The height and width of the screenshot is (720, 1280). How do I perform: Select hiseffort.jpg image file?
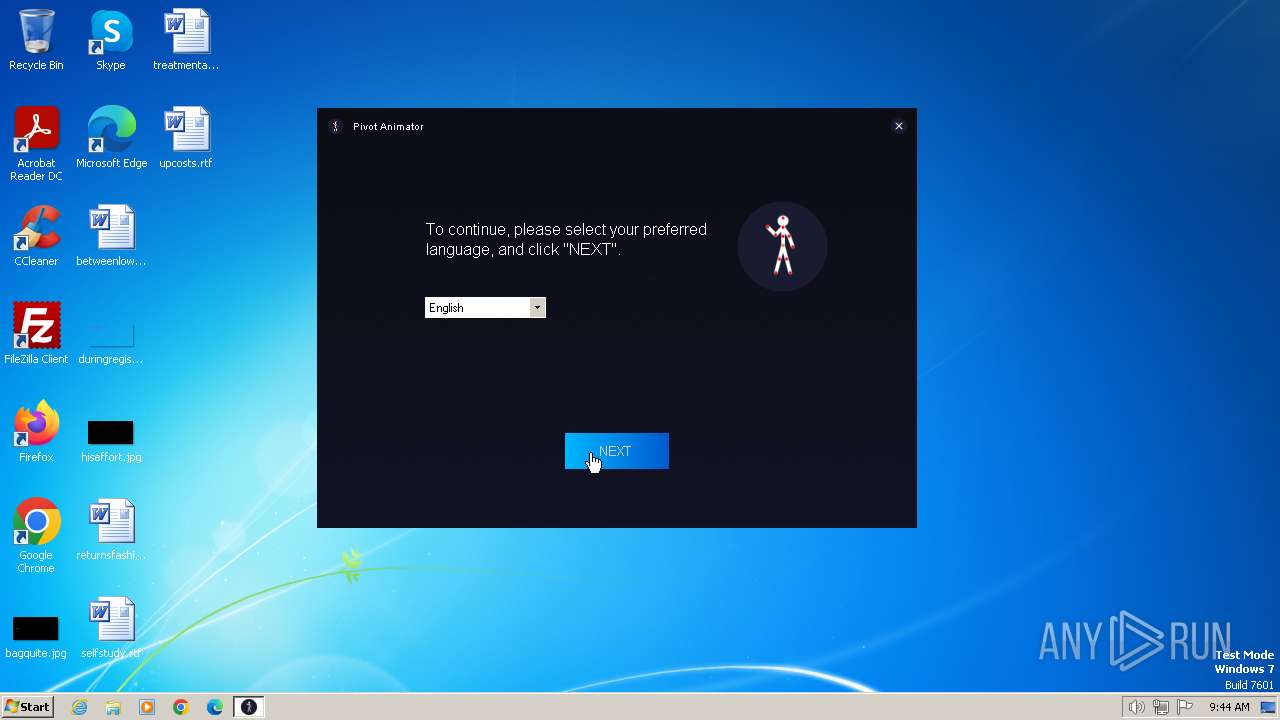[x=111, y=441]
